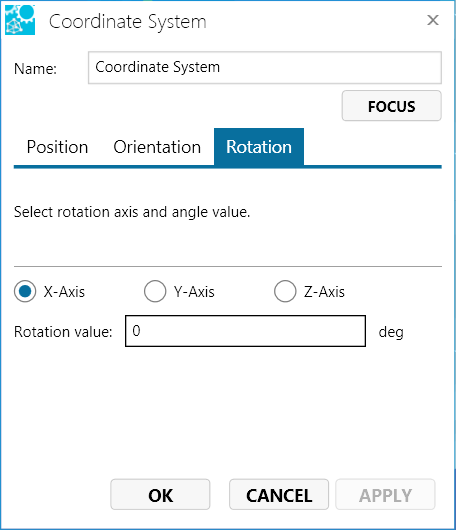Click the Coordinate System window title text

[127, 22]
